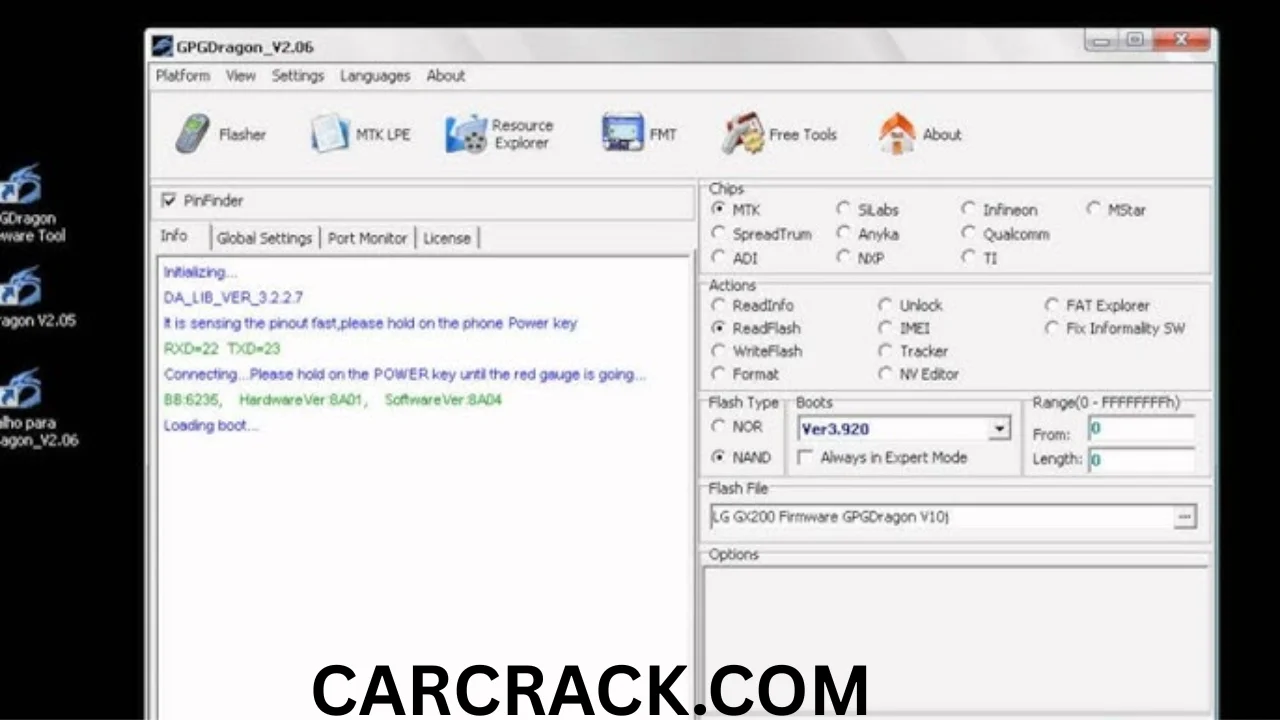Viewport: 1280px width, 720px height.
Task: Open the View menu
Action: 241,76
